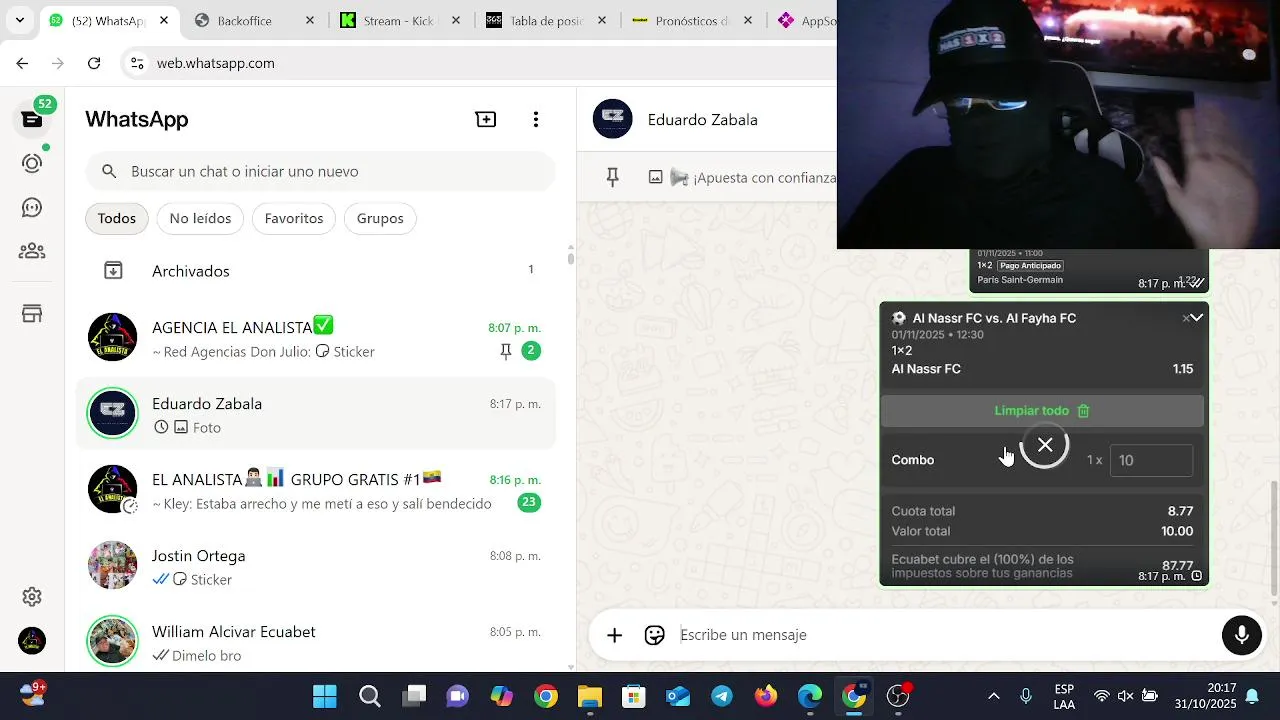
Task: Select the No leídos filter
Action: tap(200, 218)
